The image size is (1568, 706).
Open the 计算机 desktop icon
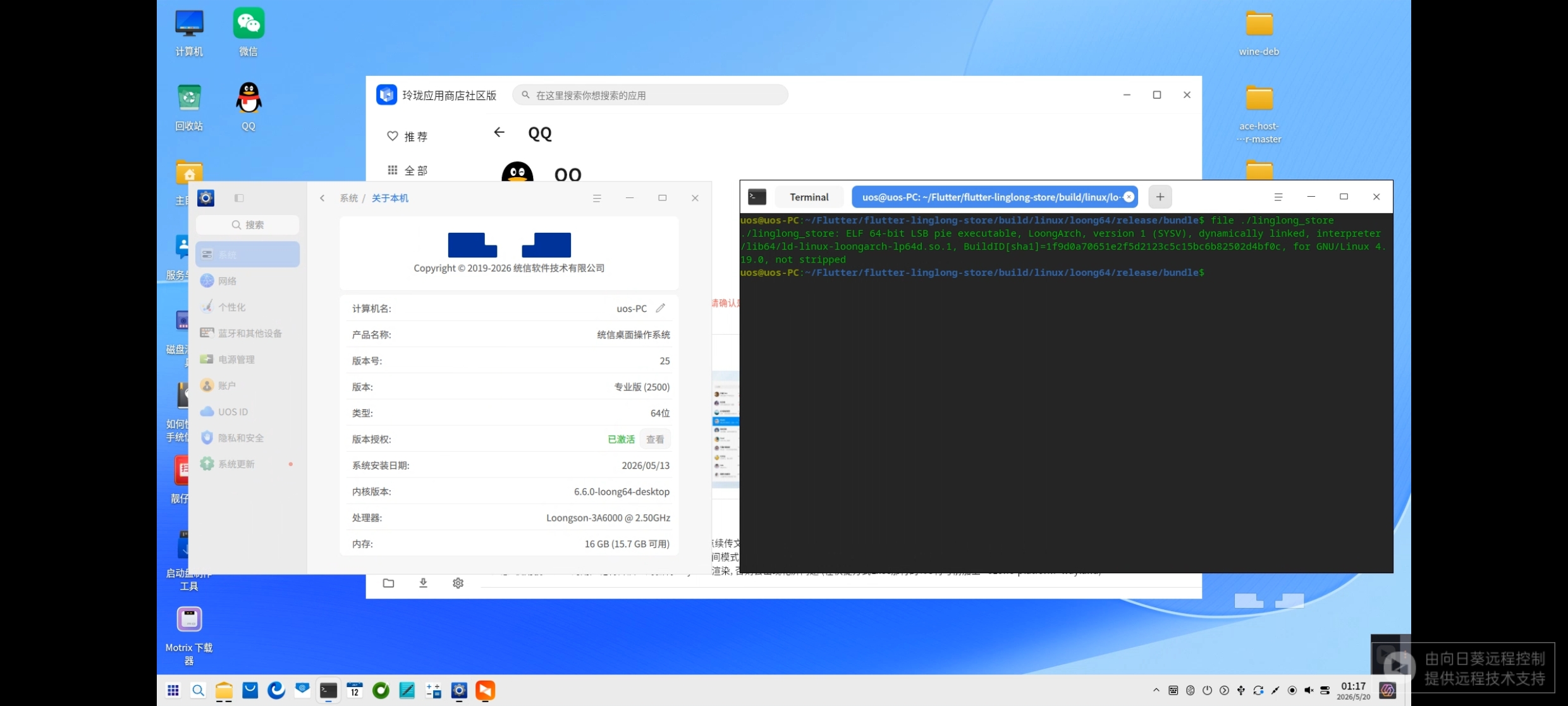tap(189, 33)
